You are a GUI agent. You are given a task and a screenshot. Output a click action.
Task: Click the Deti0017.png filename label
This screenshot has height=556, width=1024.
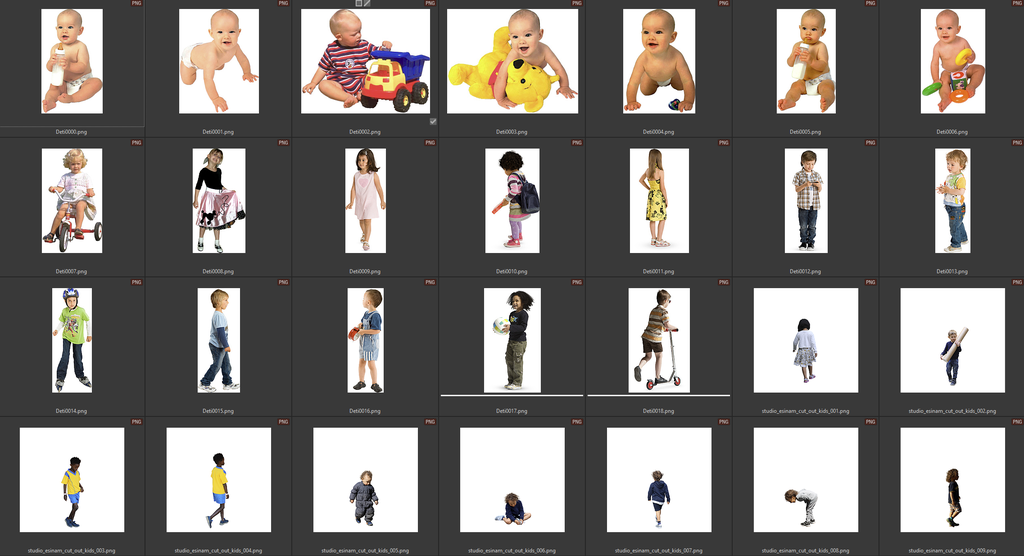tap(511, 411)
